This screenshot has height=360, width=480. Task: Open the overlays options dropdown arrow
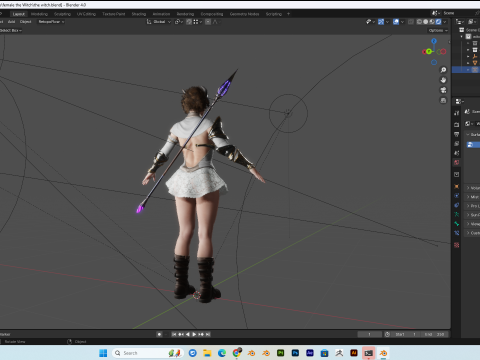402,22
